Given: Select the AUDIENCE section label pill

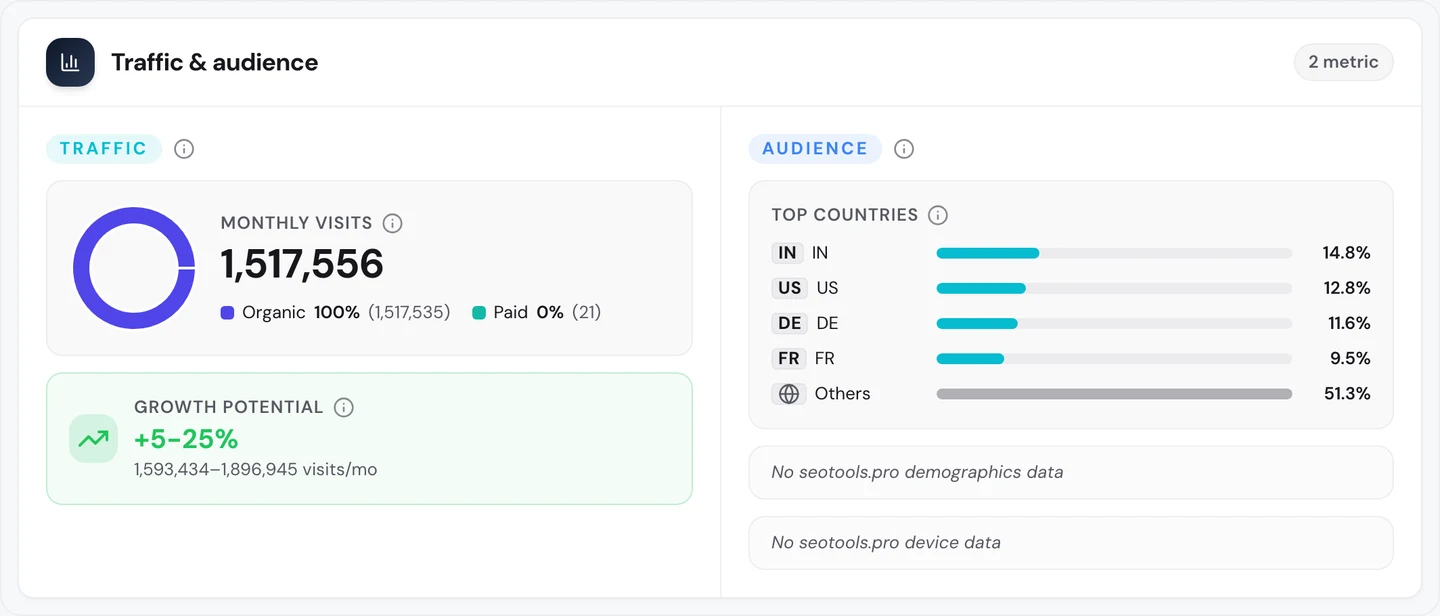Looking at the screenshot, I should (815, 149).
